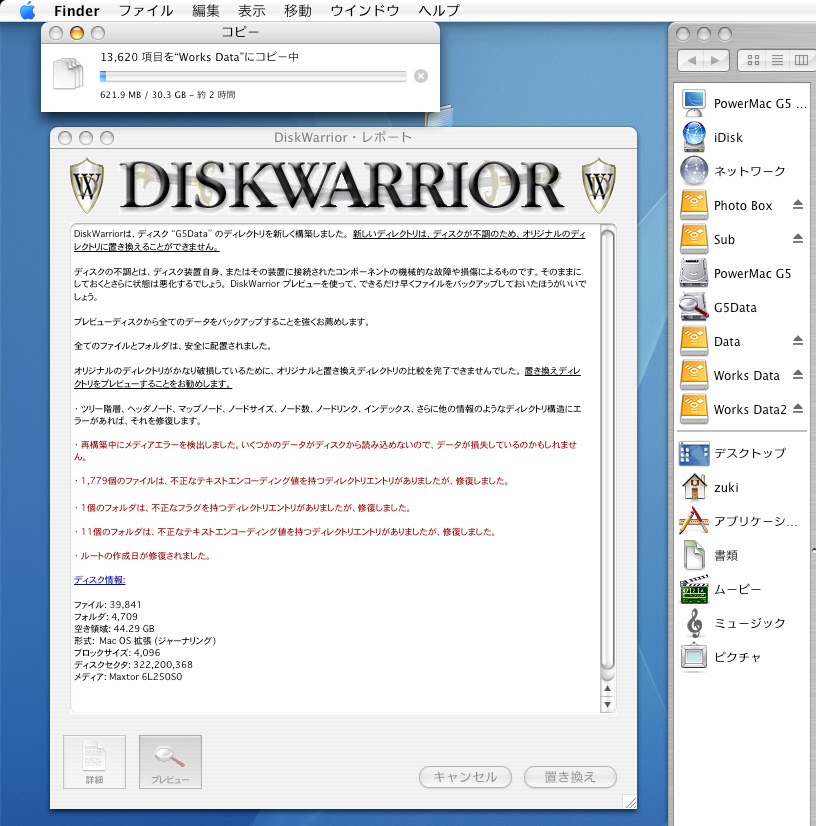
Task: Click the left DiskWarrior shield logo
Action: click(87, 185)
